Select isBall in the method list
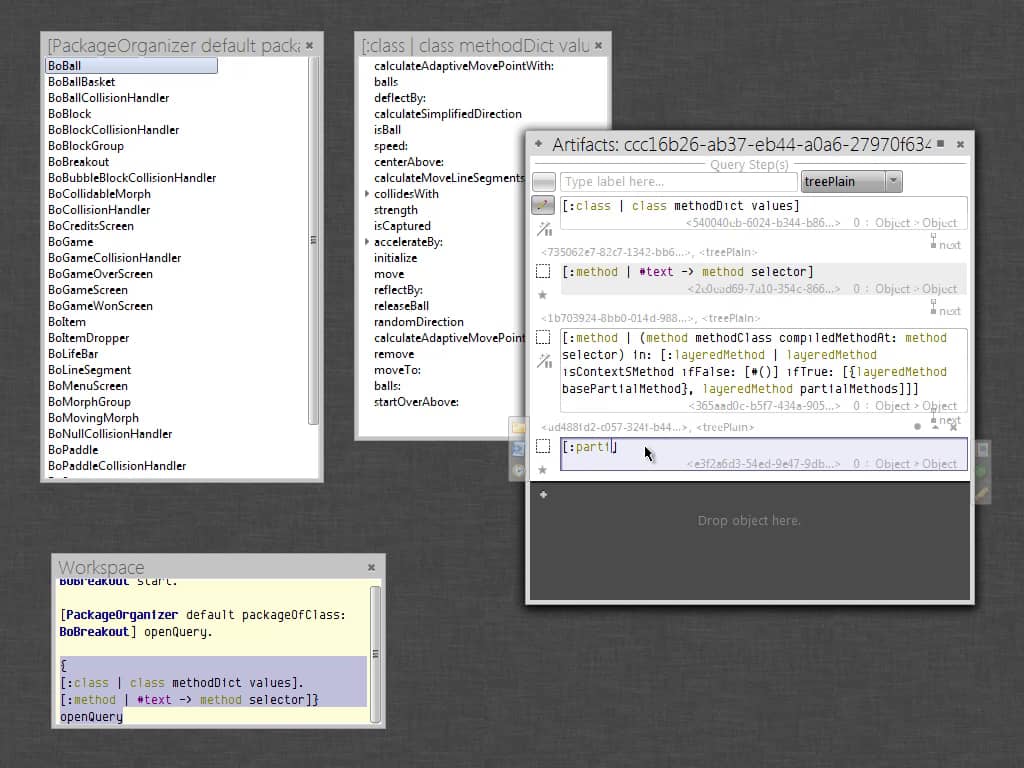The width and height of the screenshot is (1024, 768). 387,129
